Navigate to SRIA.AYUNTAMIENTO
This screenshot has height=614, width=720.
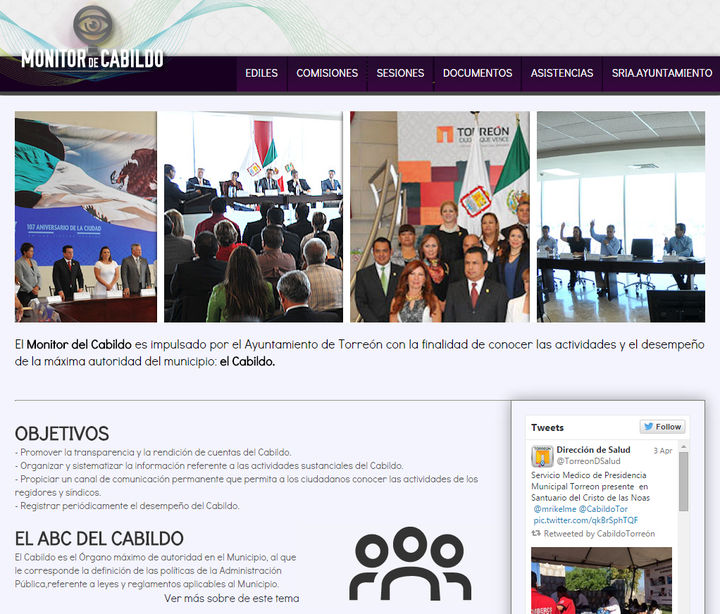pos(662,73)
